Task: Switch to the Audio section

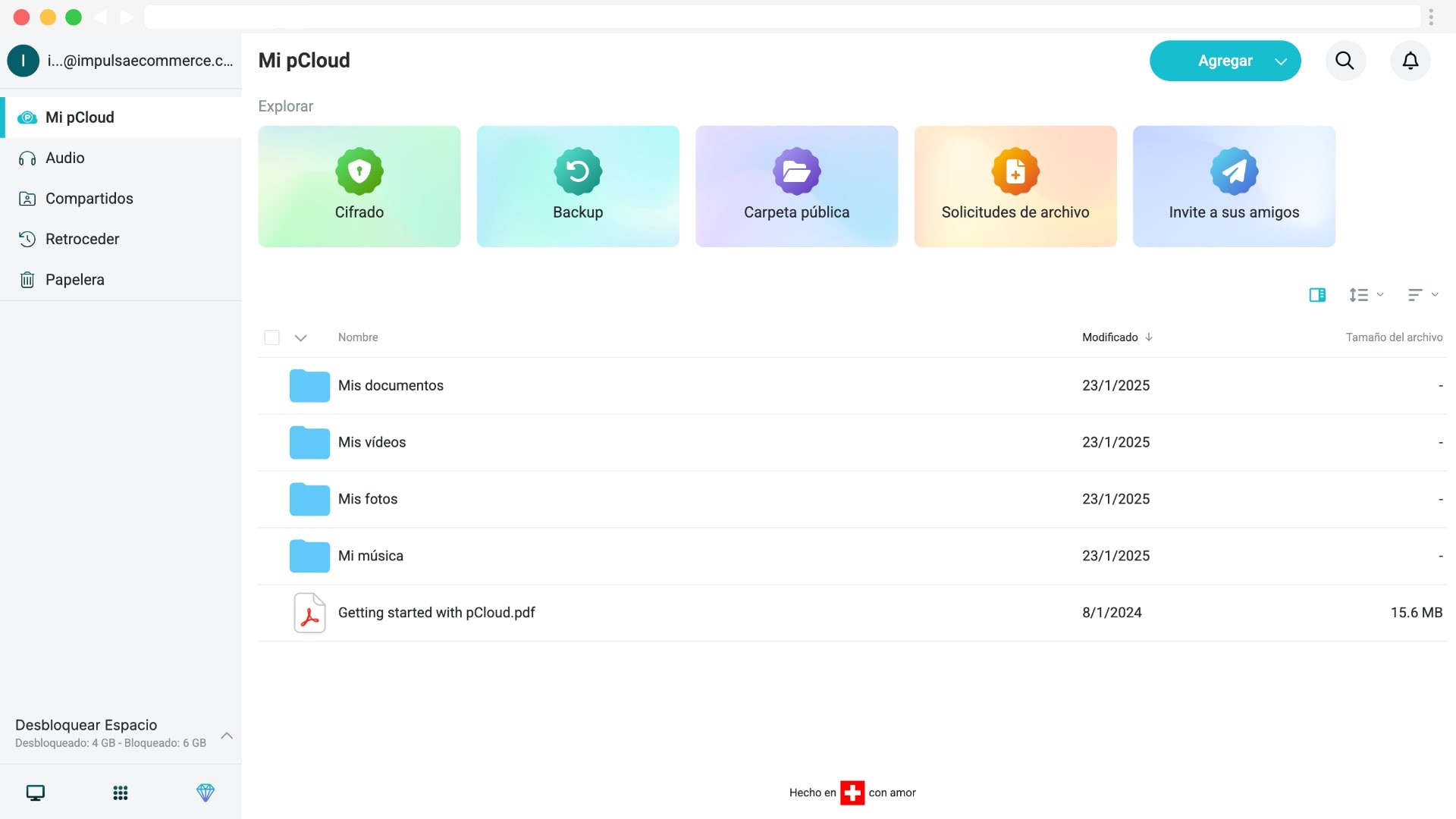Action: (64, 158)
